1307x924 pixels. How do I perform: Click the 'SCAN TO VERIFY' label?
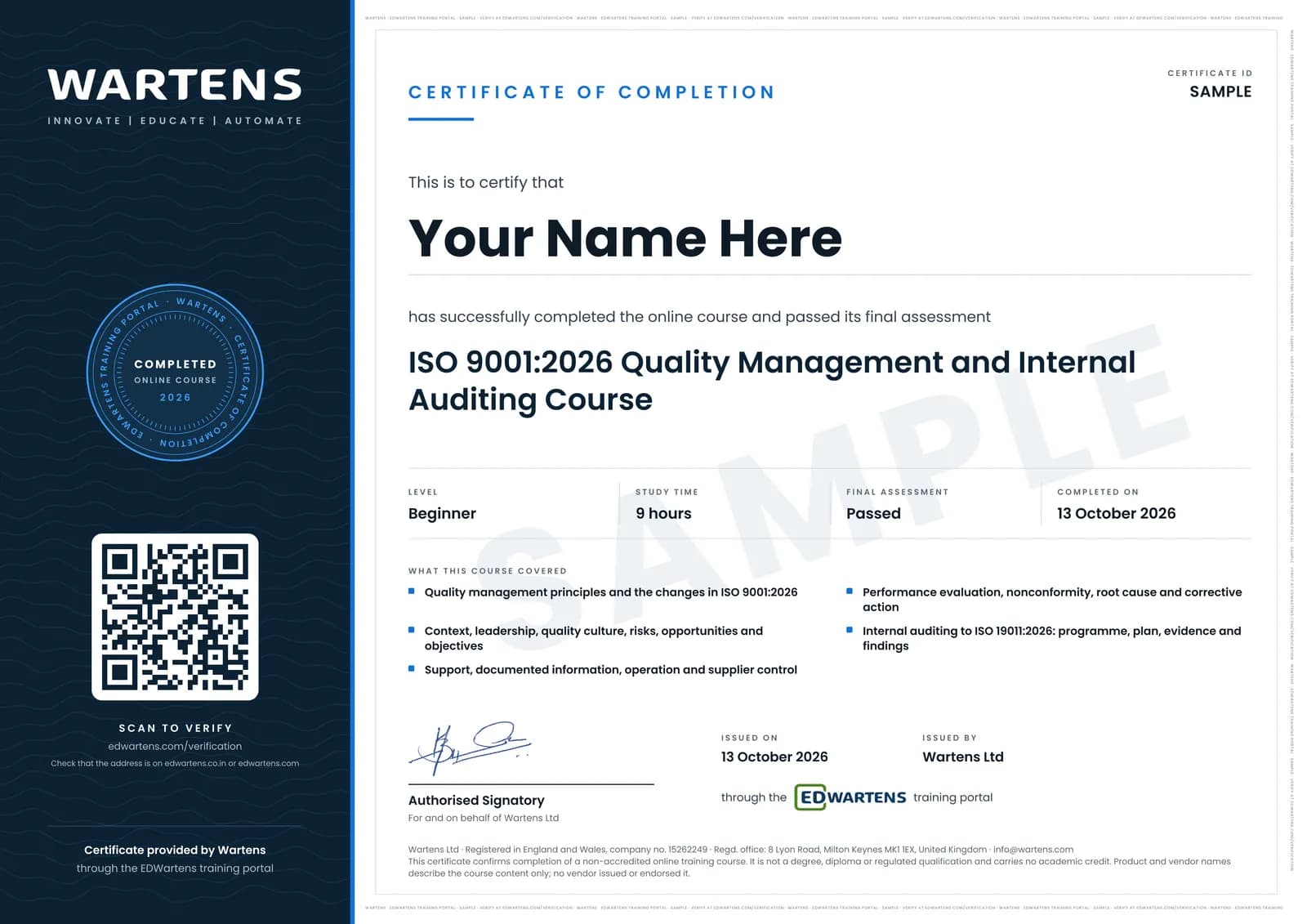click(x=175, y=728)
